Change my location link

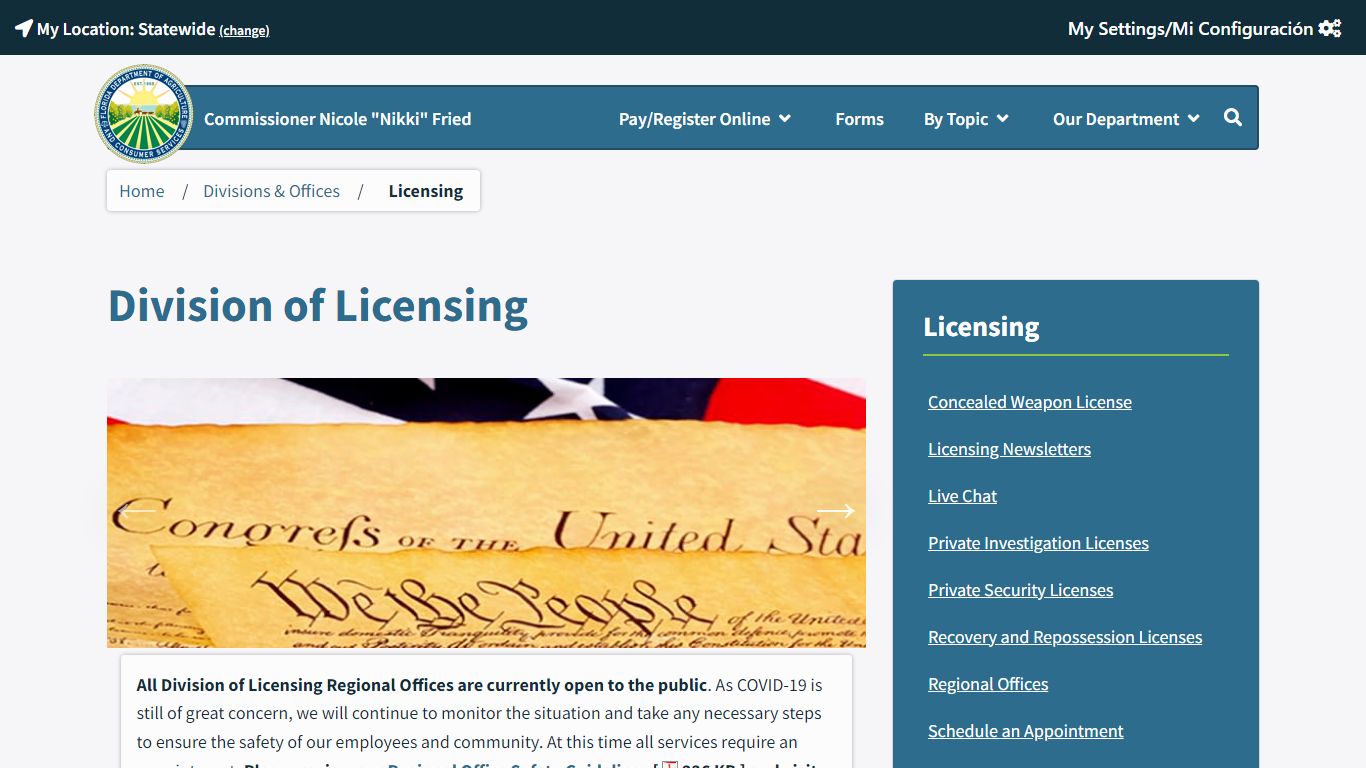(x=244, y=30)
